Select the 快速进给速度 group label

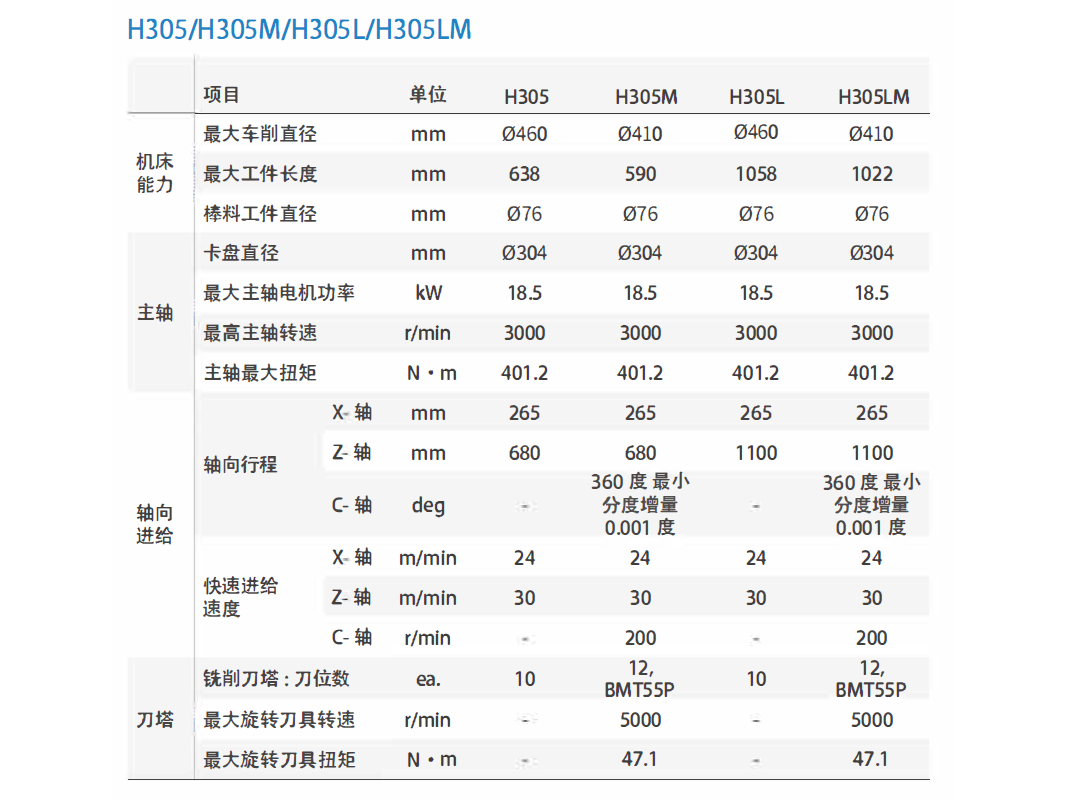tap(240, 597)
